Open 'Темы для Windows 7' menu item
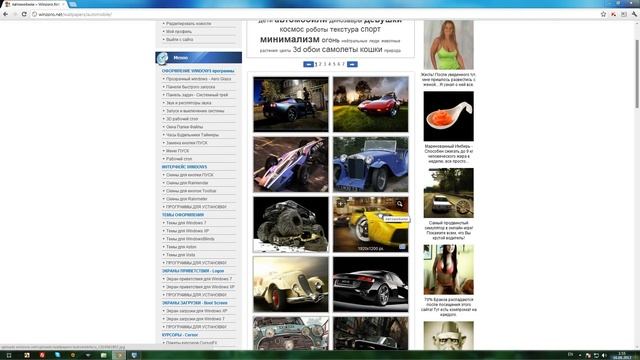Image resolution: width=640 pixels, height=360 pixels. tap(186, 223)
